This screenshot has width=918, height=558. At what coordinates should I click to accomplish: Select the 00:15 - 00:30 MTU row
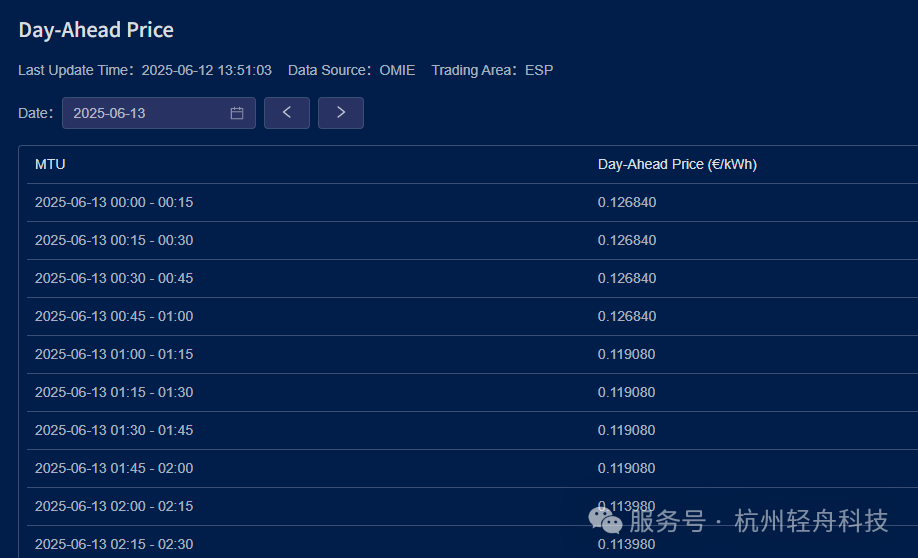coord(114,240)
